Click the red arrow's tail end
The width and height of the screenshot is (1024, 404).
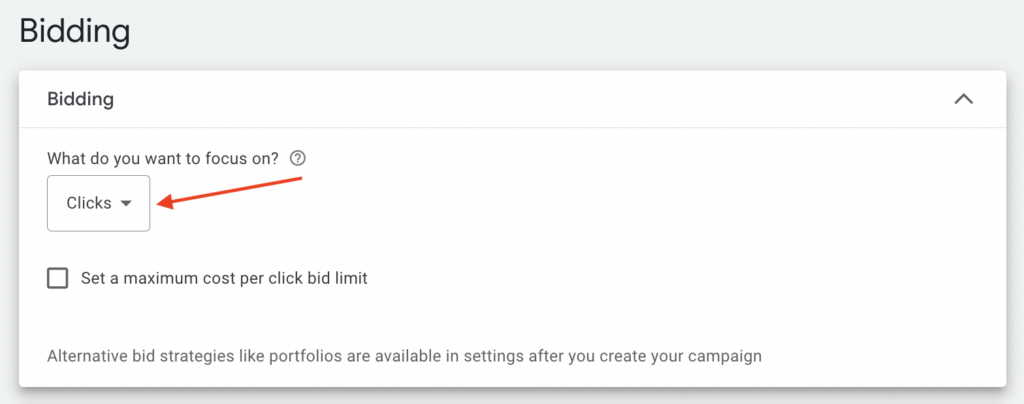pyautogui.click(x=298, y=180)
